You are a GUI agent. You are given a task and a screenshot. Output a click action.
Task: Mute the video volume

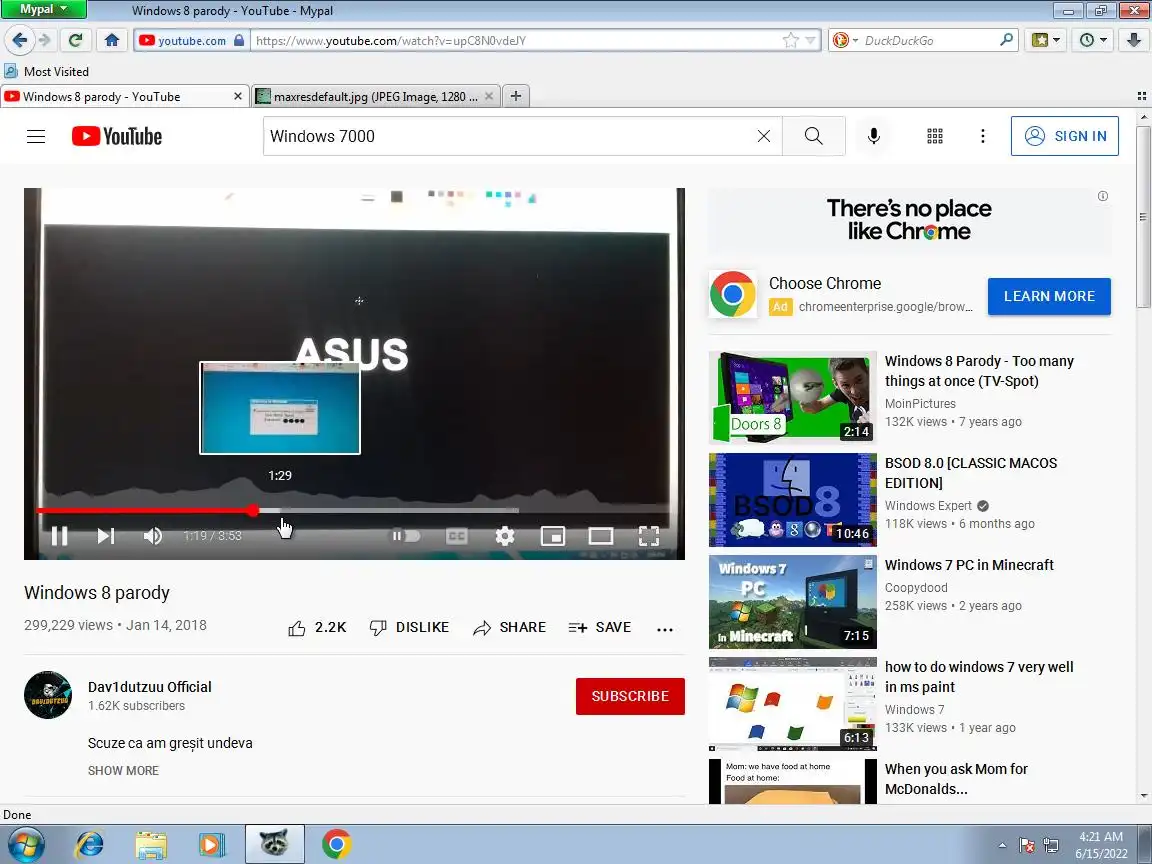[x=152, y=536]
